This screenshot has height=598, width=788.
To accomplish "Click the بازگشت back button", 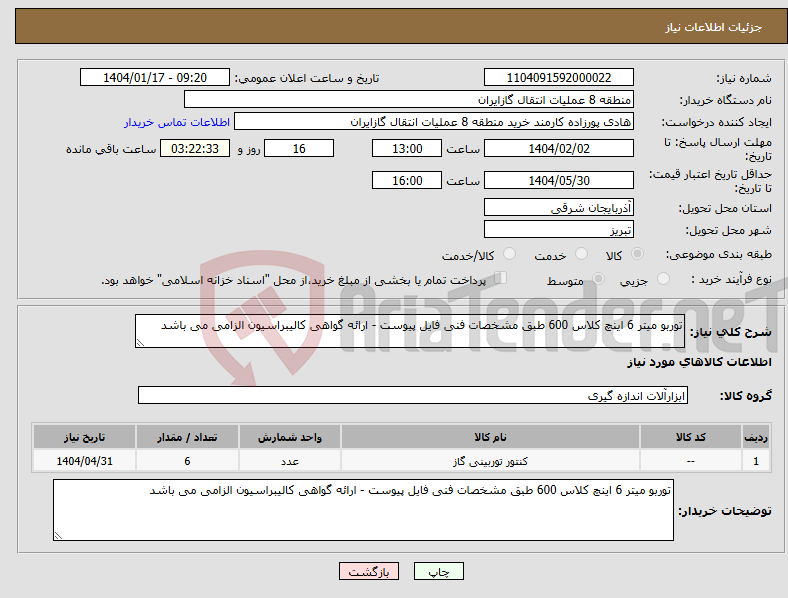I will click(369, 571).
